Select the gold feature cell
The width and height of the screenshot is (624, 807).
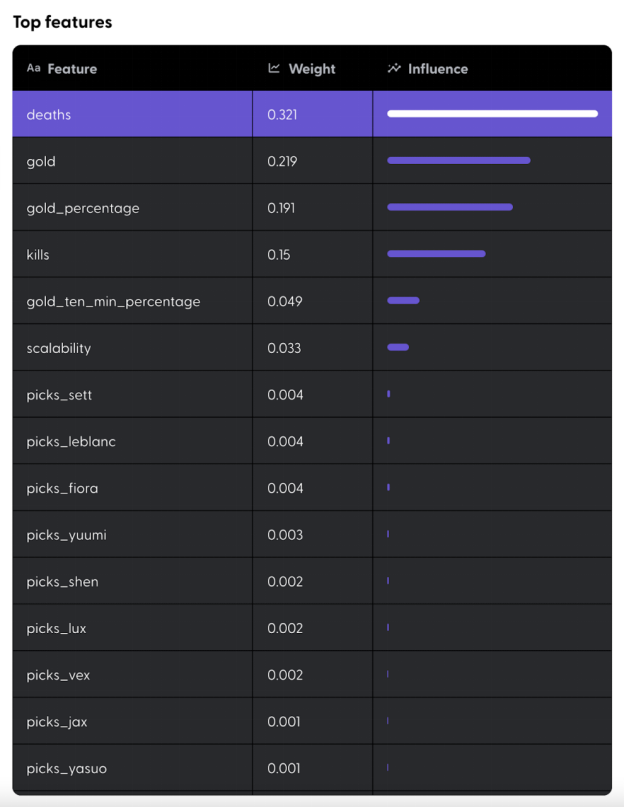[41, 161]
